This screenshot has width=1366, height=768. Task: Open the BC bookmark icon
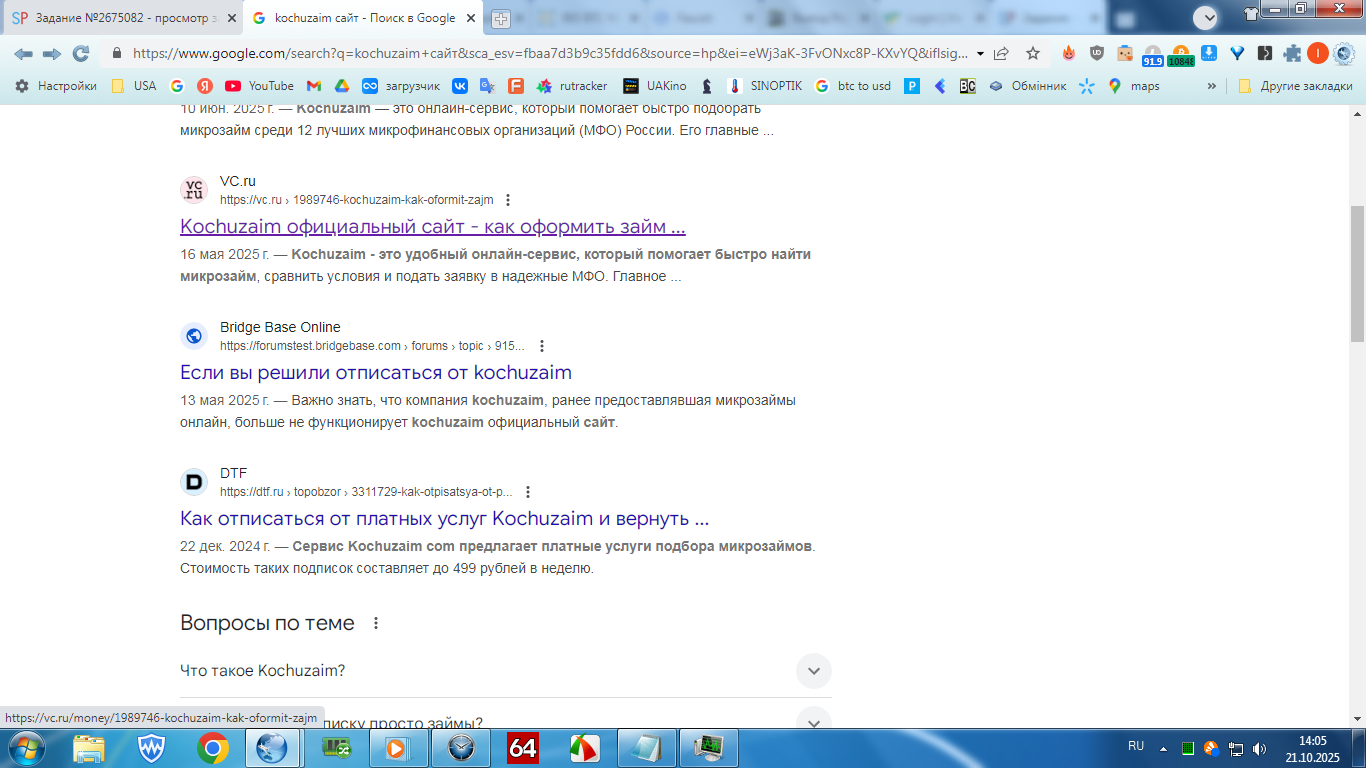[967, 86]
